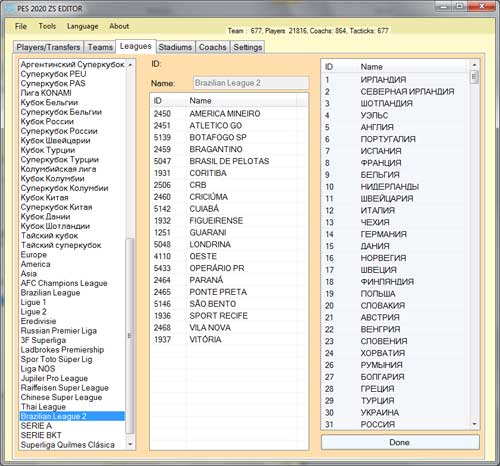Select ИСПАНИЯ country row
The height and width of the screenshot is (466, 500).
coord(396,151)
